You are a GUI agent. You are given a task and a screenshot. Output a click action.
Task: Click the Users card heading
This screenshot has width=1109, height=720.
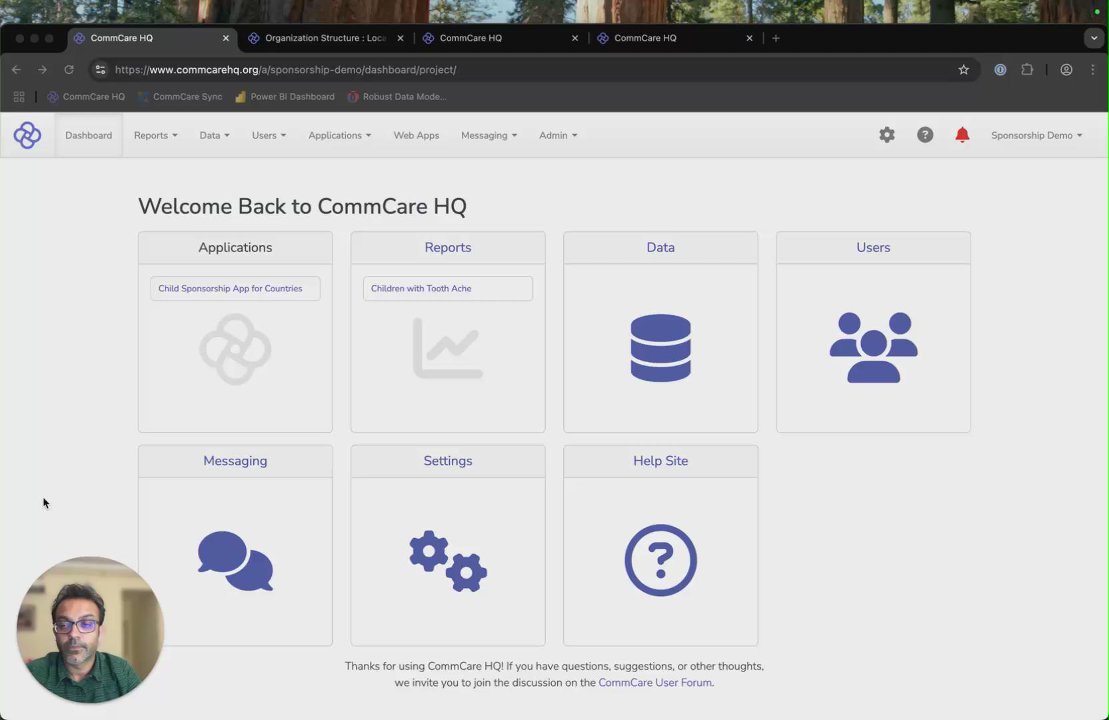point(873,248)
